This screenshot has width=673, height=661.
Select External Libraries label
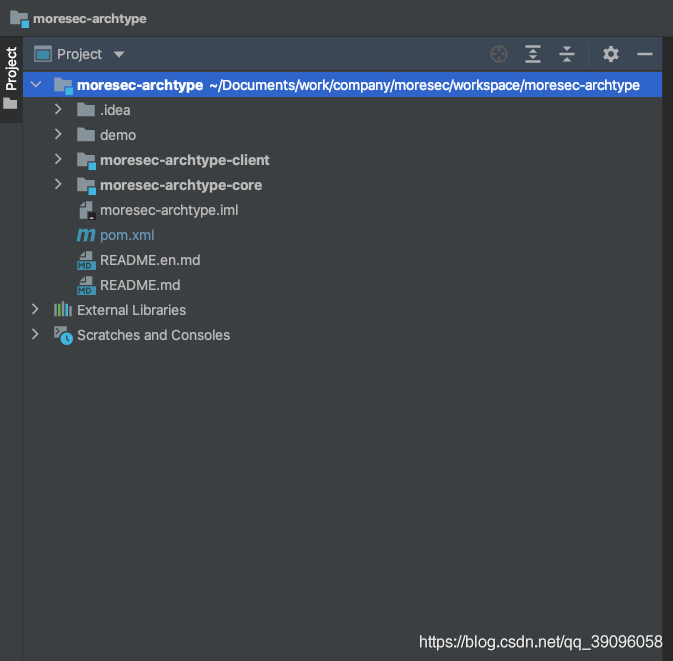click(x=131, y=310)
